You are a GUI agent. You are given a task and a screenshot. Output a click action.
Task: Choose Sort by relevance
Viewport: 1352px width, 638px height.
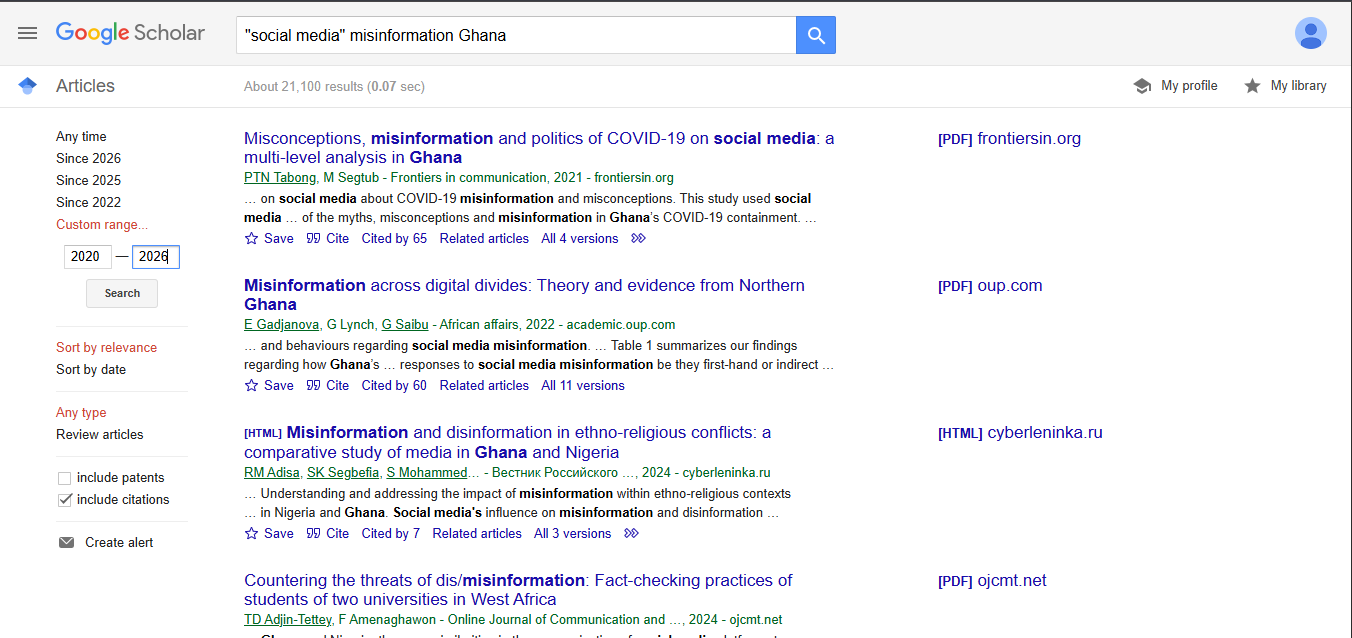point(106,347)
